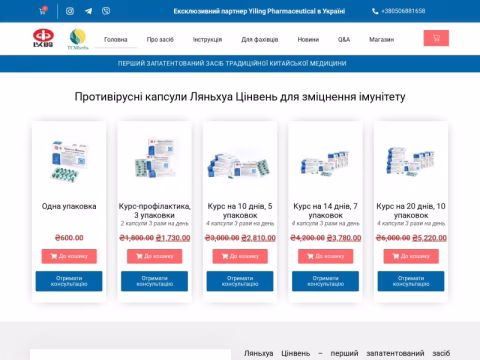The height and width of the screenshot is (360, 480).
Task: Open the Новини menu item
Action: pyautogui.click(x=308, y=39)
